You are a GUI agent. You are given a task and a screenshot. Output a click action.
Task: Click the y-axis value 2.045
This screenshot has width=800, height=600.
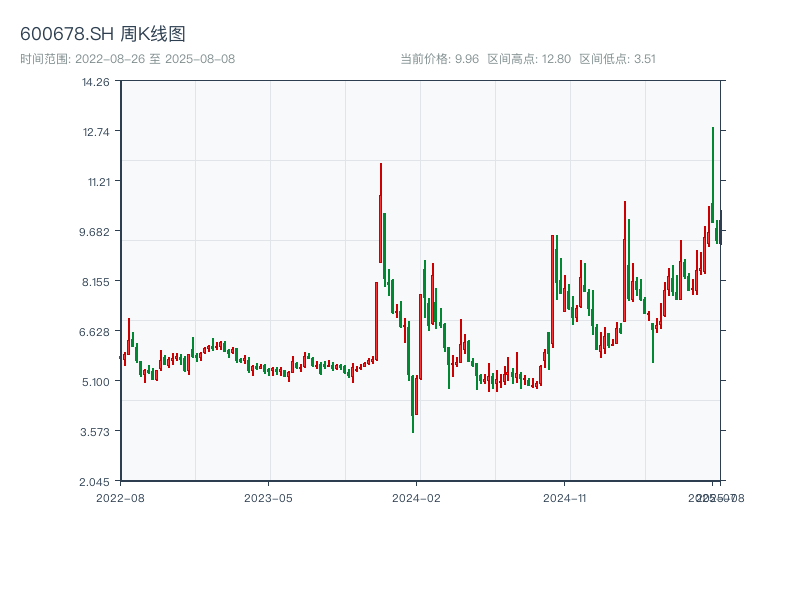[94, 482]
